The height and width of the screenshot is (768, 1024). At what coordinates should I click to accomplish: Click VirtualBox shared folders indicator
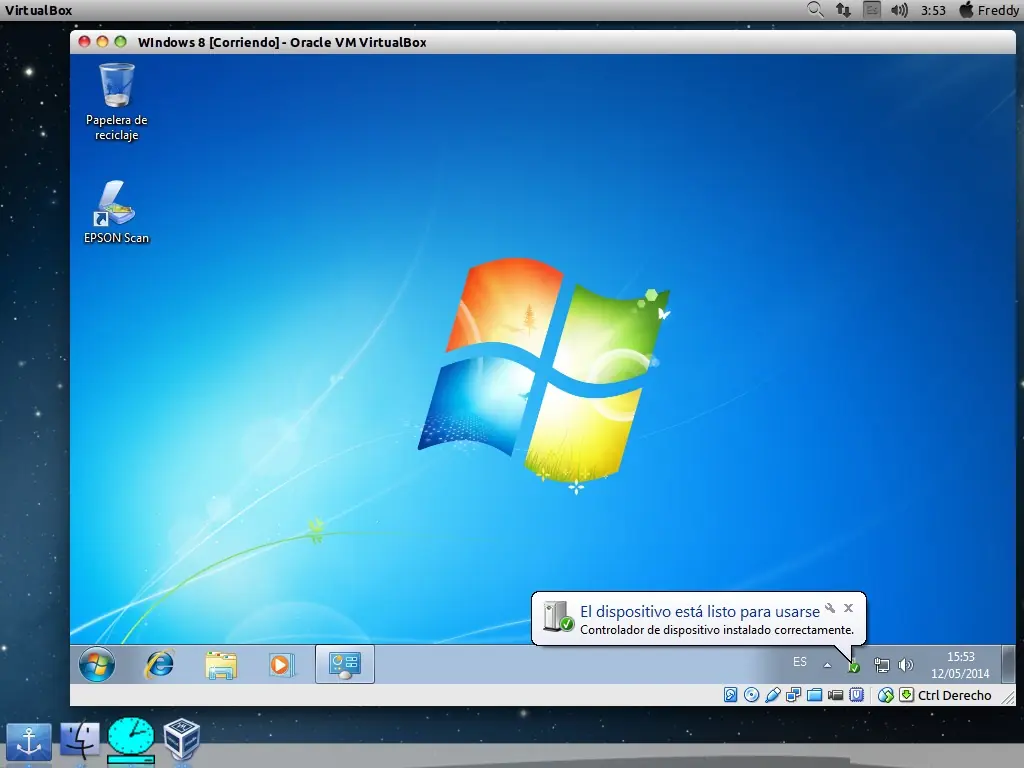click(x=814, y=695)
